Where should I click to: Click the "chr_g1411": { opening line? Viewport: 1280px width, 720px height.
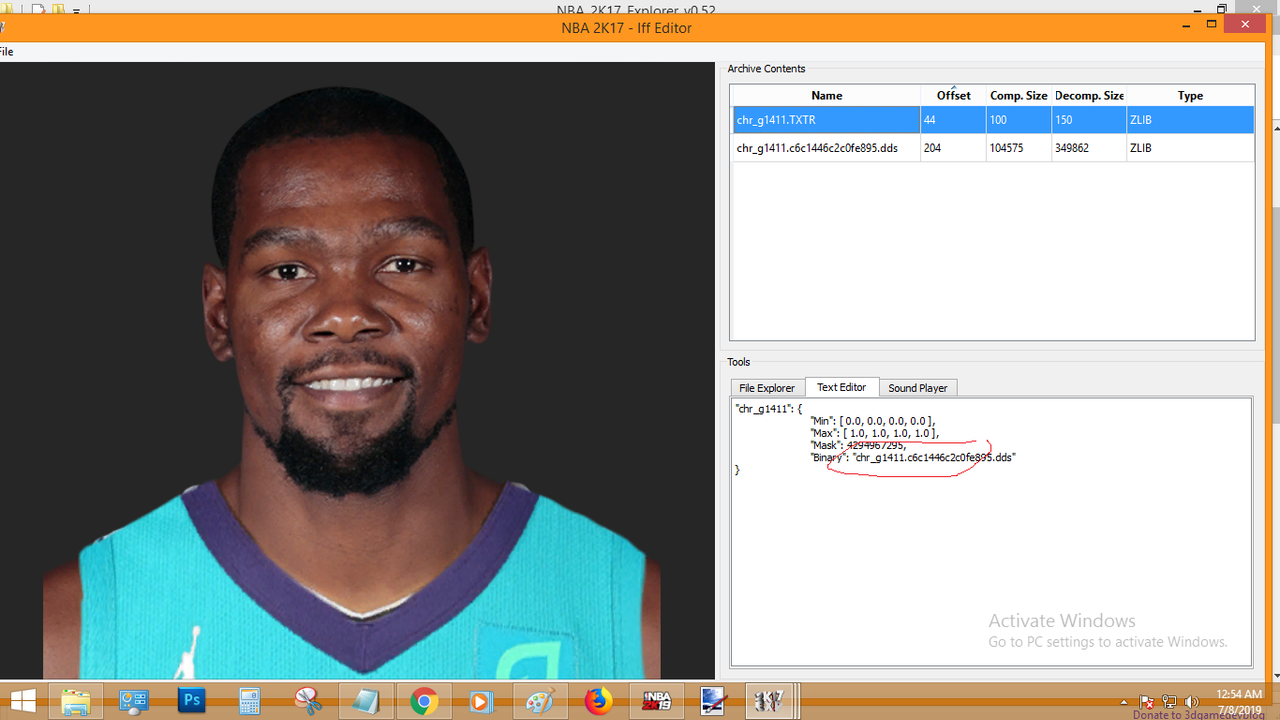(768, 409)
